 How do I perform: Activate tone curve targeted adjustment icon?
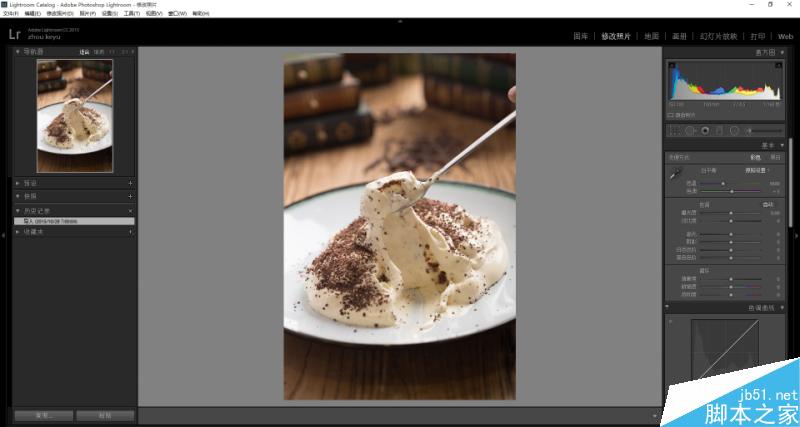click(670, 321)
